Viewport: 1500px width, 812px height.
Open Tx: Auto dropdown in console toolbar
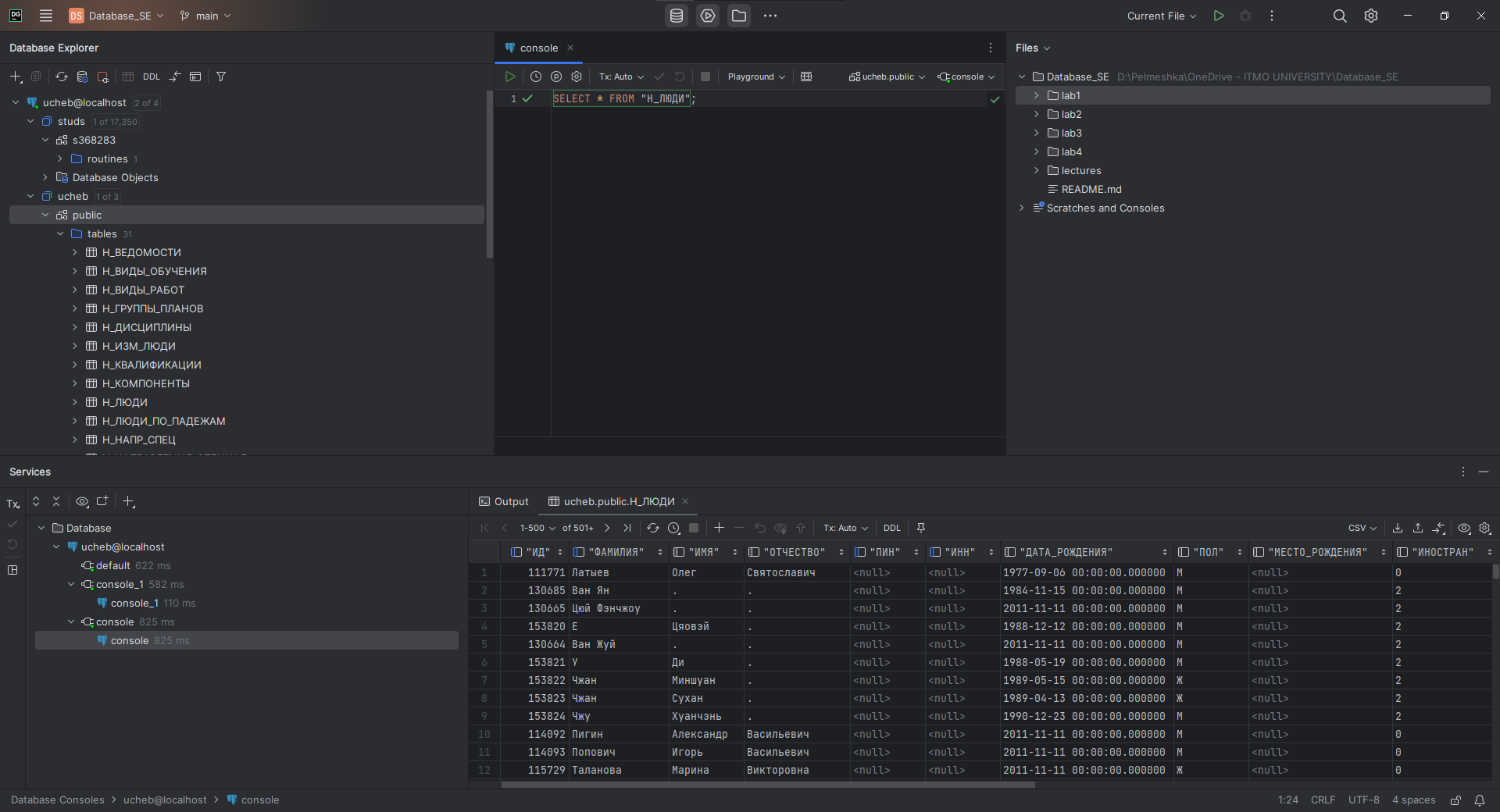pyautogui.click(x=621, y=77)
